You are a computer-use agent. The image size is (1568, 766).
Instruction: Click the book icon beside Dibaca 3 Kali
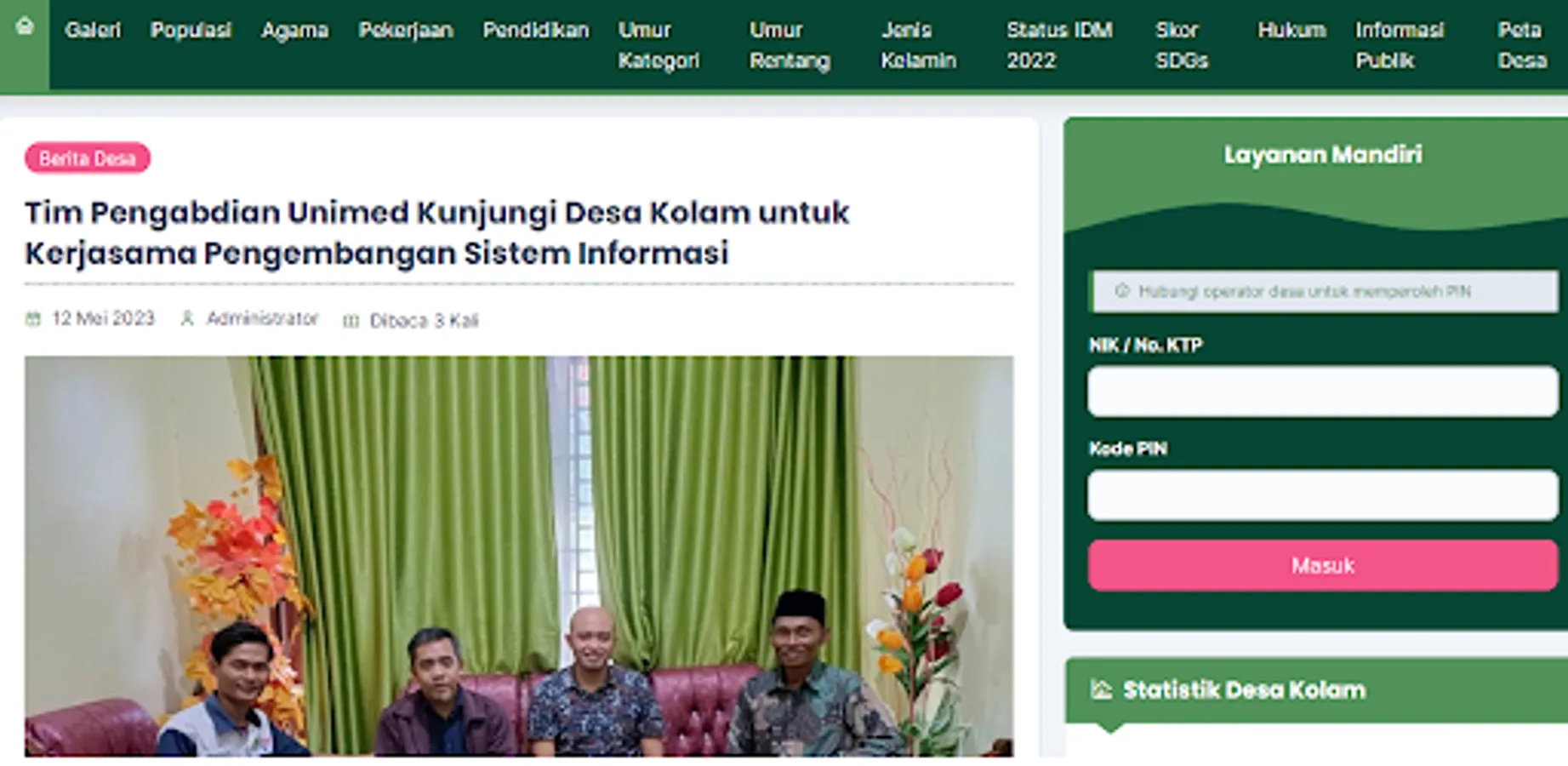click(x=351, y=321)
